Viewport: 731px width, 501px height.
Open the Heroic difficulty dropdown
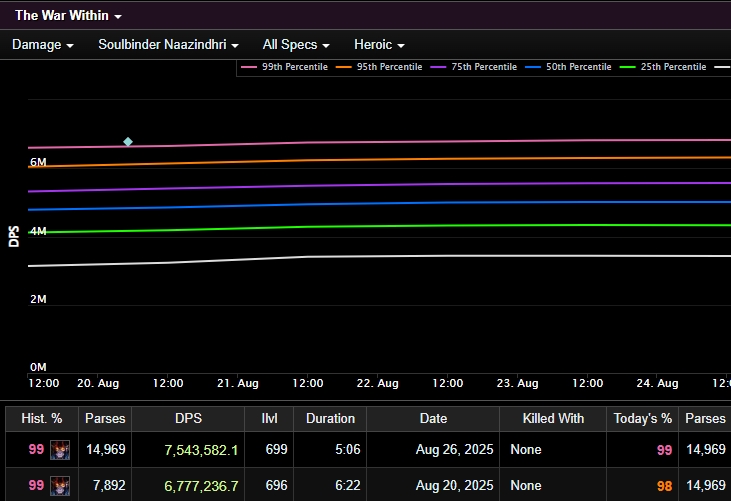tap(379, 45)
